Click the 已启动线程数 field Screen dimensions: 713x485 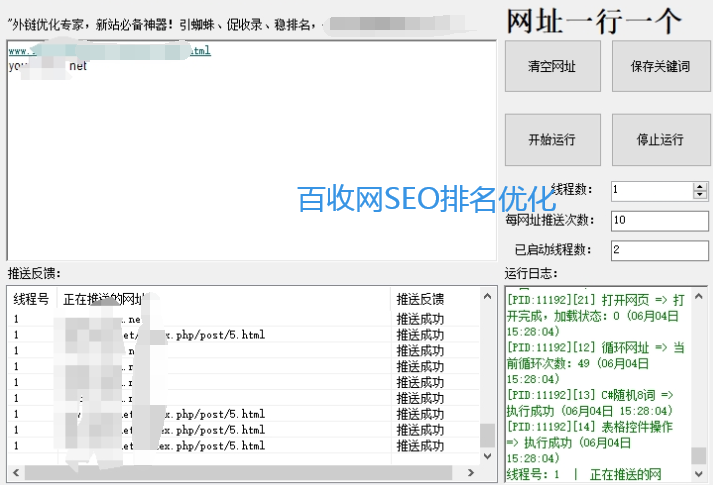pos(659,250)
